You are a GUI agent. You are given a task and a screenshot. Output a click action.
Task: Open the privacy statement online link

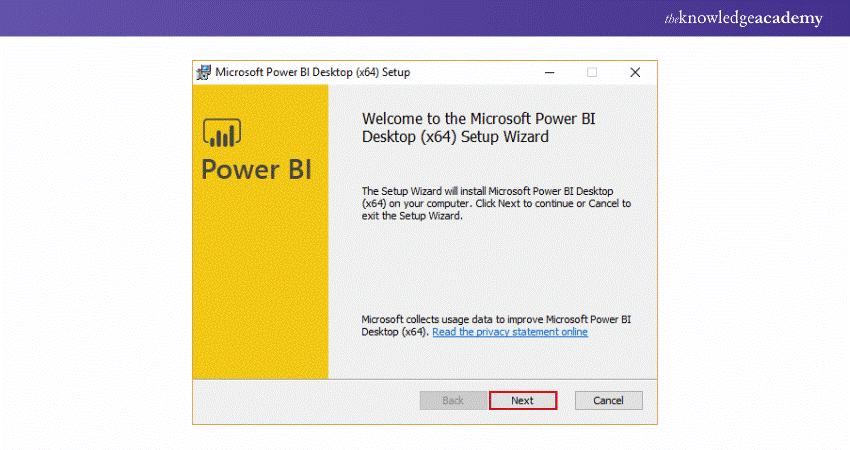510,332
